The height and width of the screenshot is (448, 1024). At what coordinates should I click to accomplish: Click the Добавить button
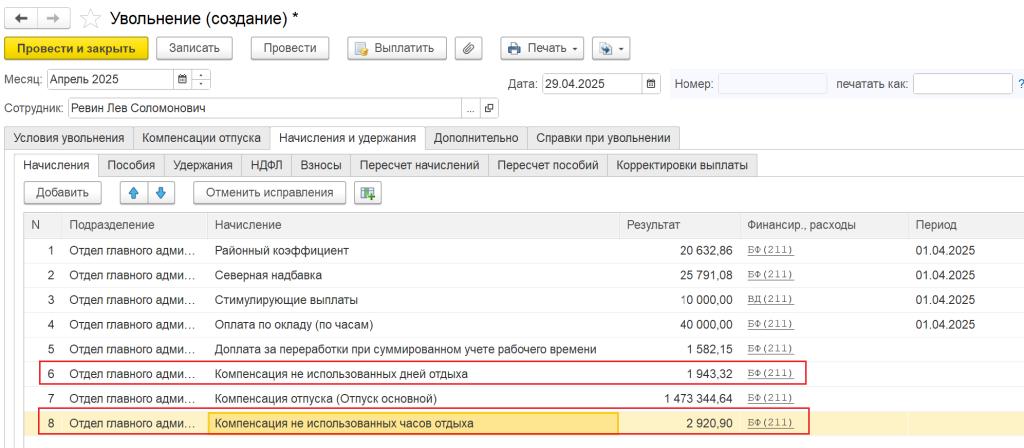[62, 193]
